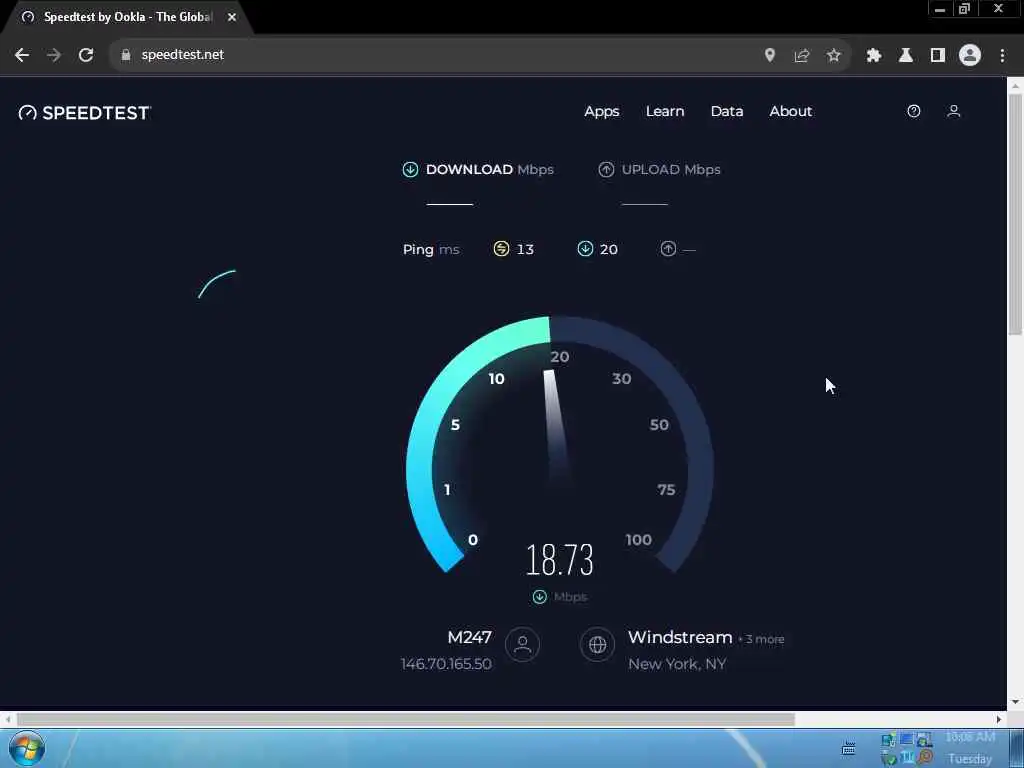Screen dimensions: 1024x768
Task: Click the M247 provider name
Action: click(x=470, y=637)
